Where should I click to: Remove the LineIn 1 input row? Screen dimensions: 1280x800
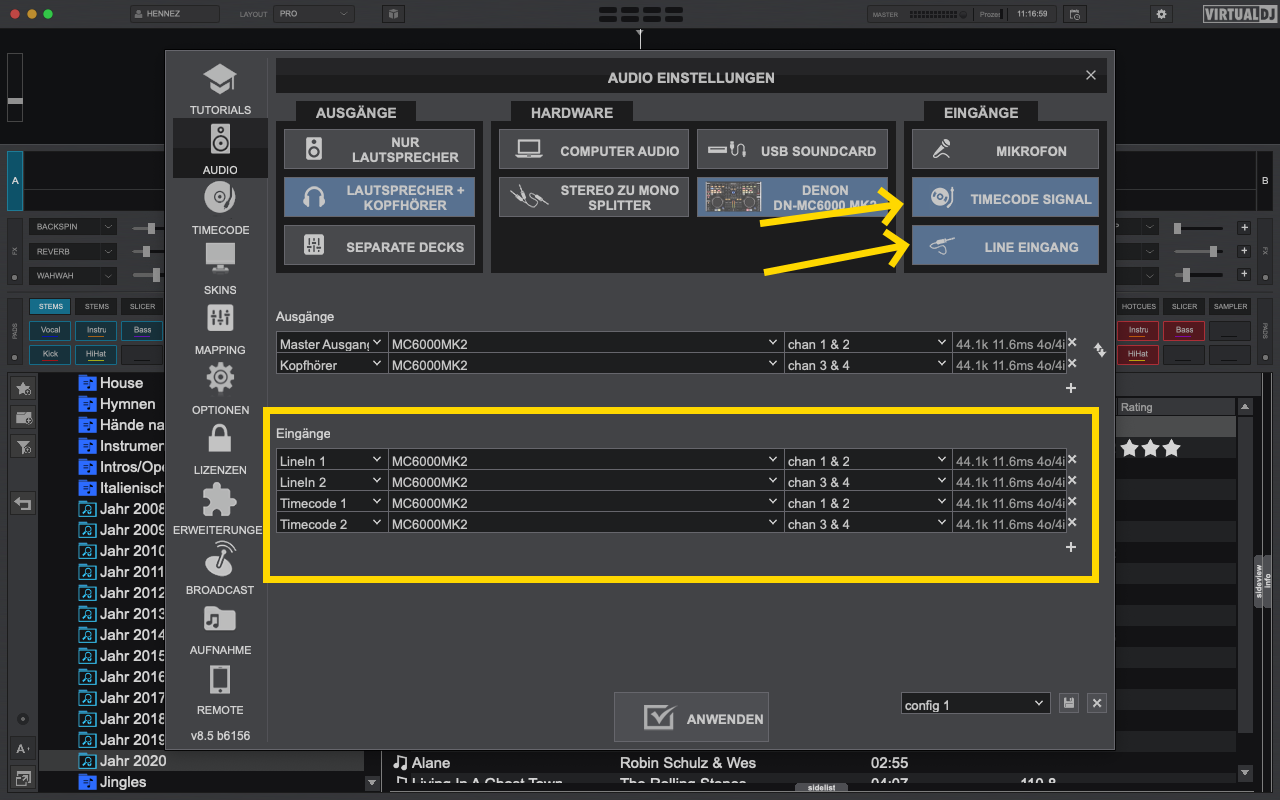click(1072, 460)
